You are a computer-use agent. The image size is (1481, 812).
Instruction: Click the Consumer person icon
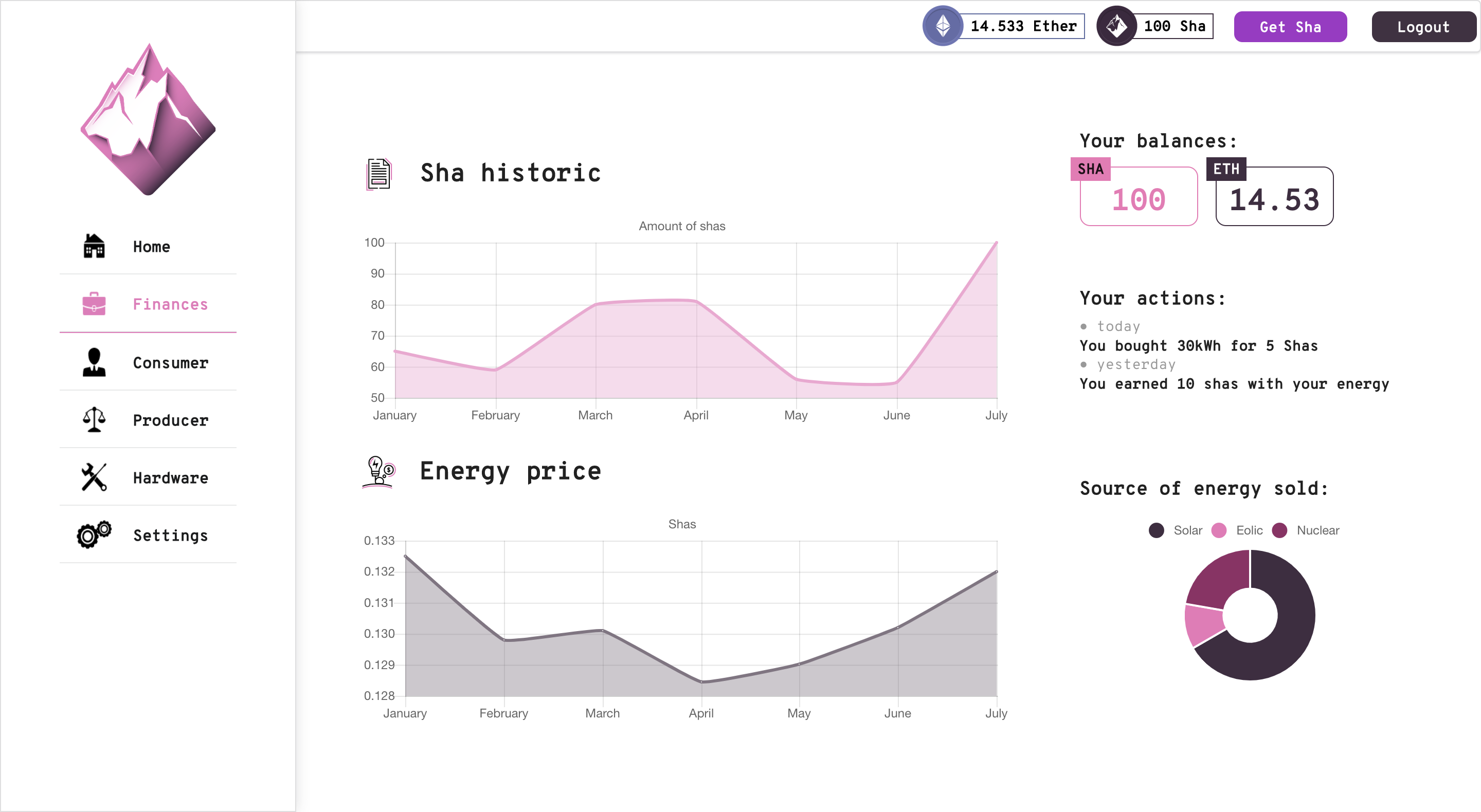tap(94, 362)
